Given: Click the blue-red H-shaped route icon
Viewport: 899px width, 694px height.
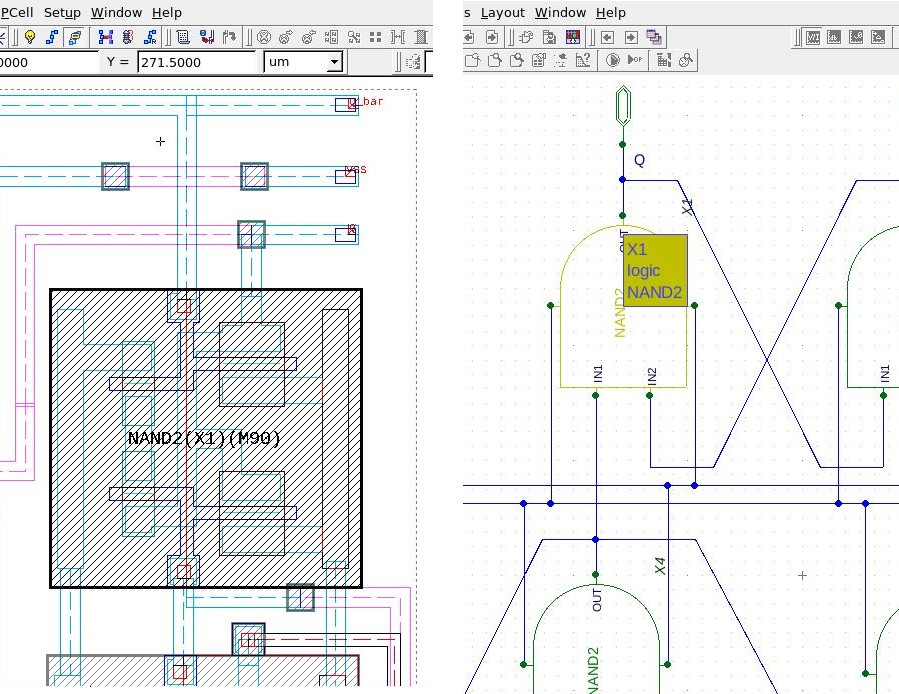Looking at the screenshot, I should click(105, 38).
